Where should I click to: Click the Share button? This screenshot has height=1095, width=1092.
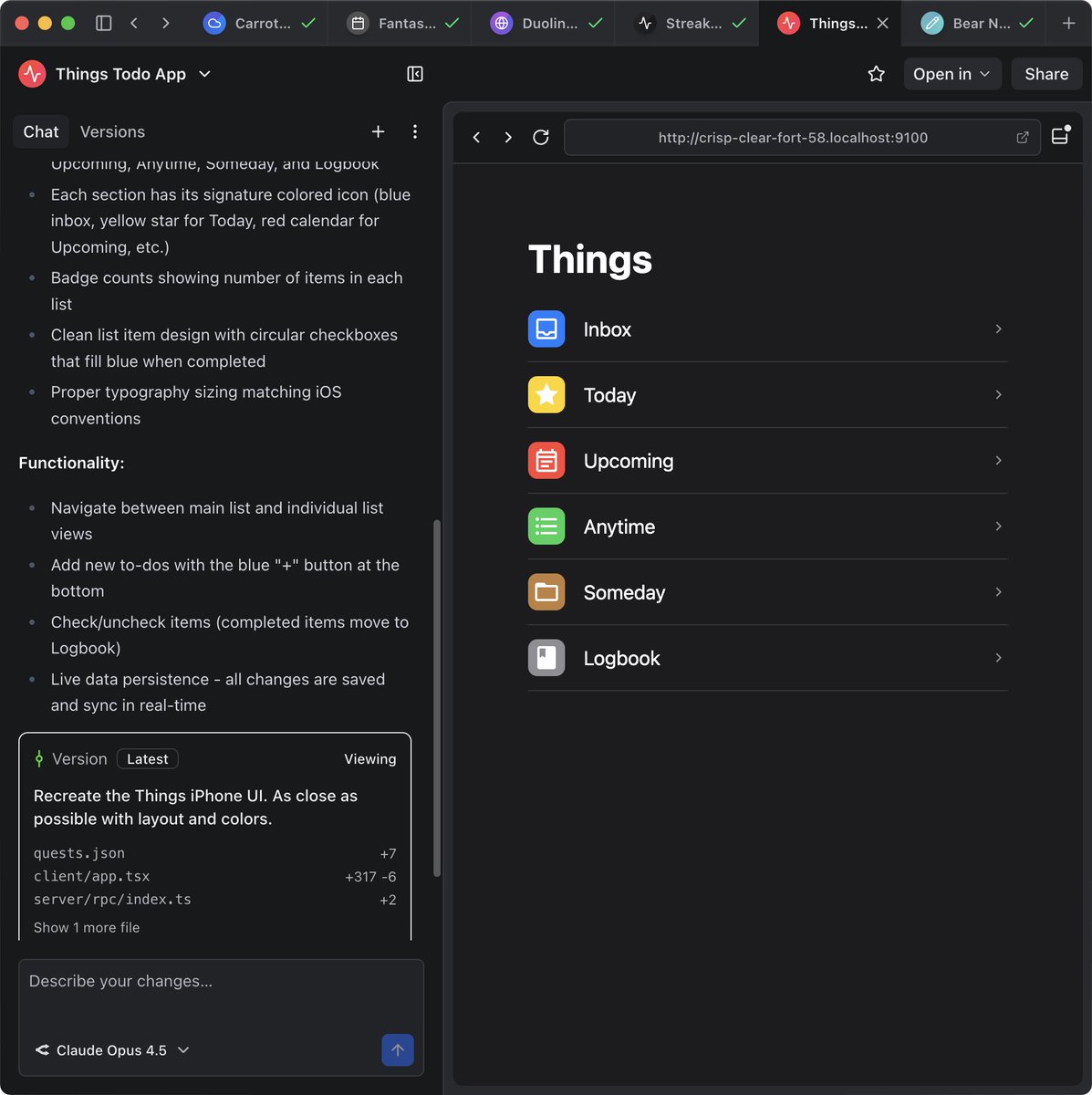[x=1046, y=74]
